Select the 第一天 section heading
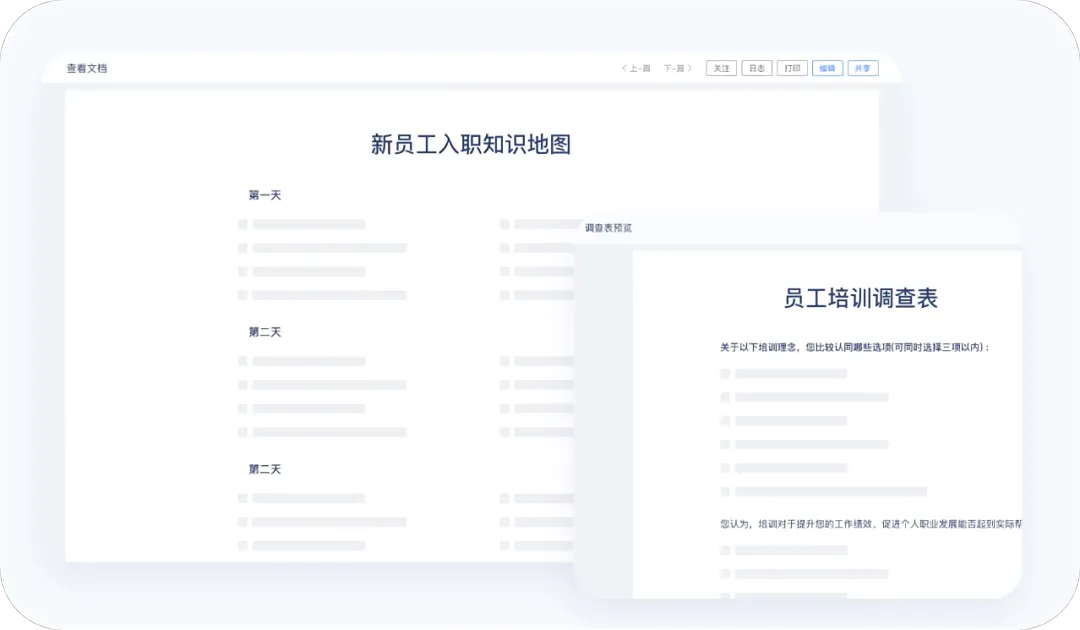The height and width of the screenshot is (630, 1080). pyautogui.click(x=265, y=195)
